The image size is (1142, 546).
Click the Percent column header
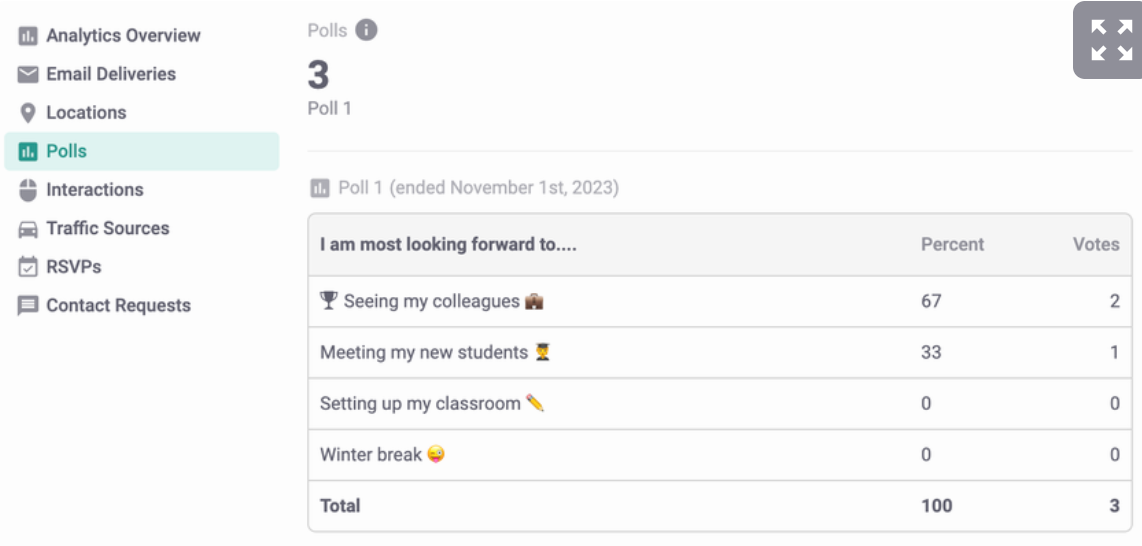[952, 244]
